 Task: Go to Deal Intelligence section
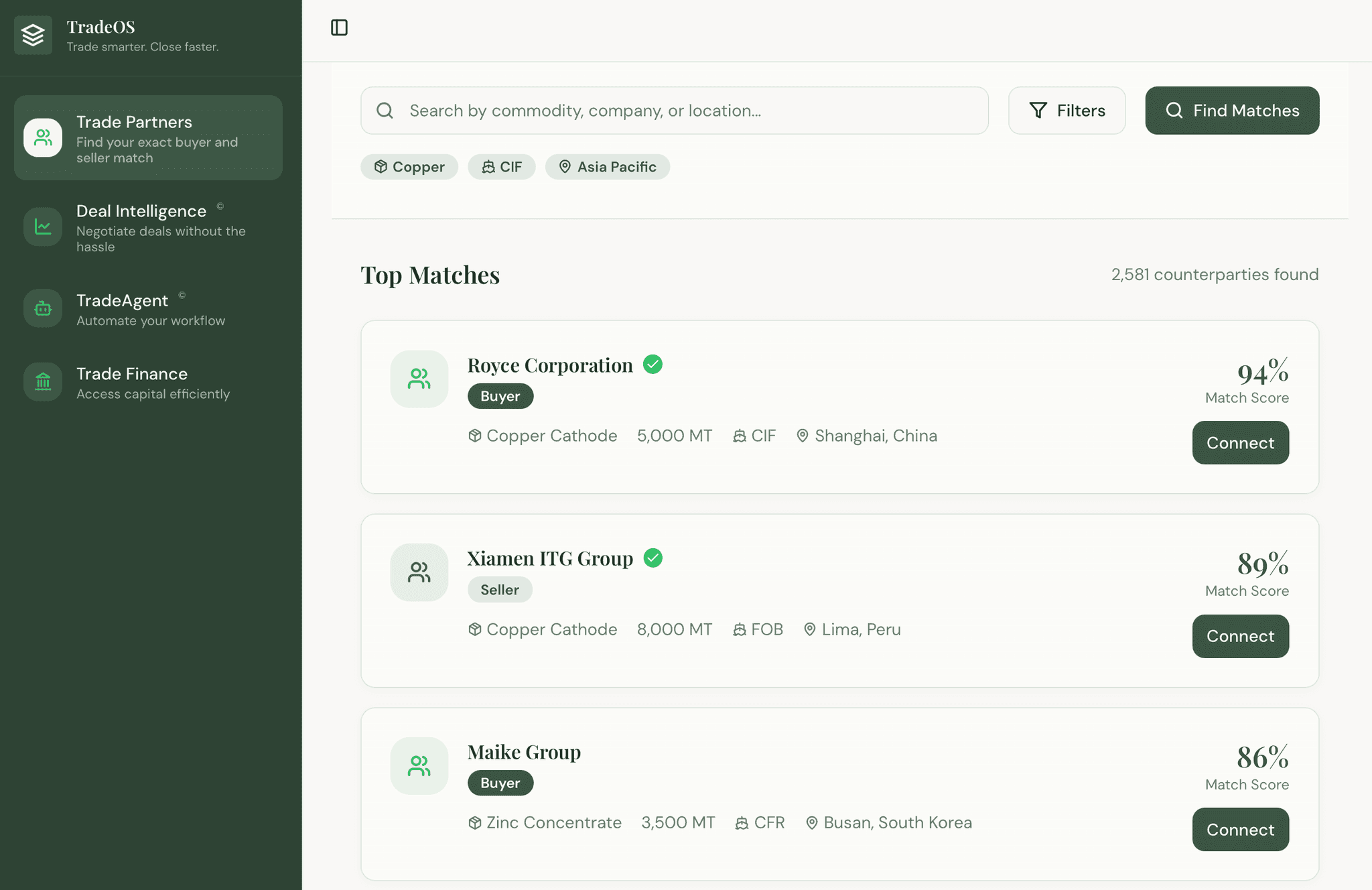141,212
